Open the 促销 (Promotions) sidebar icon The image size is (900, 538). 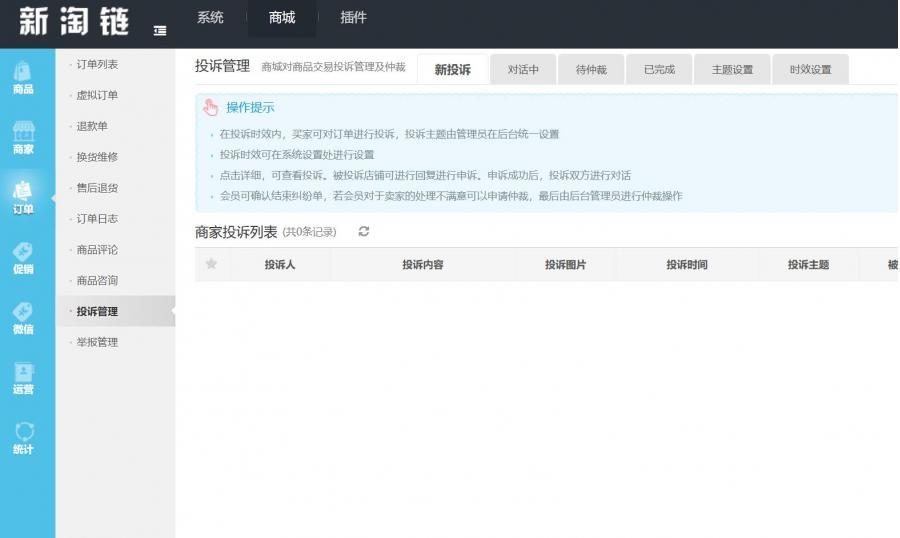[23, 257]
